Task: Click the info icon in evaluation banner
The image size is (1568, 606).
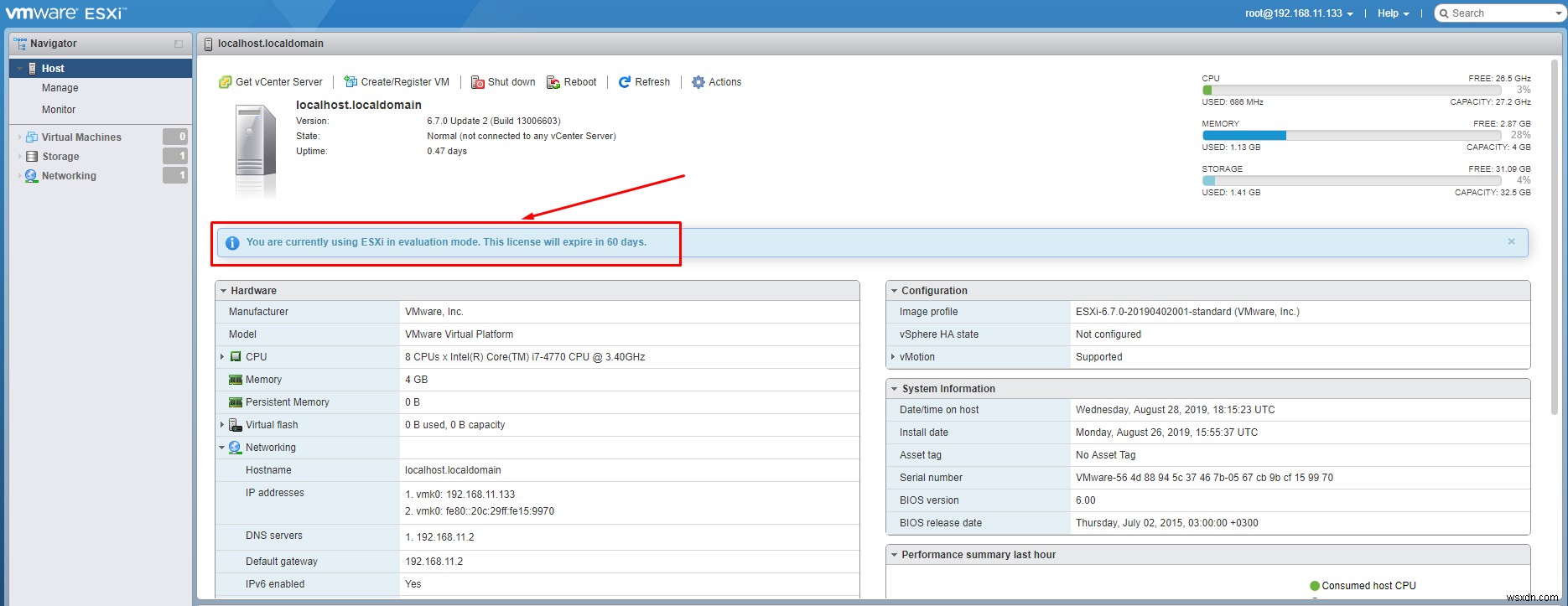Action: [232, 243]
